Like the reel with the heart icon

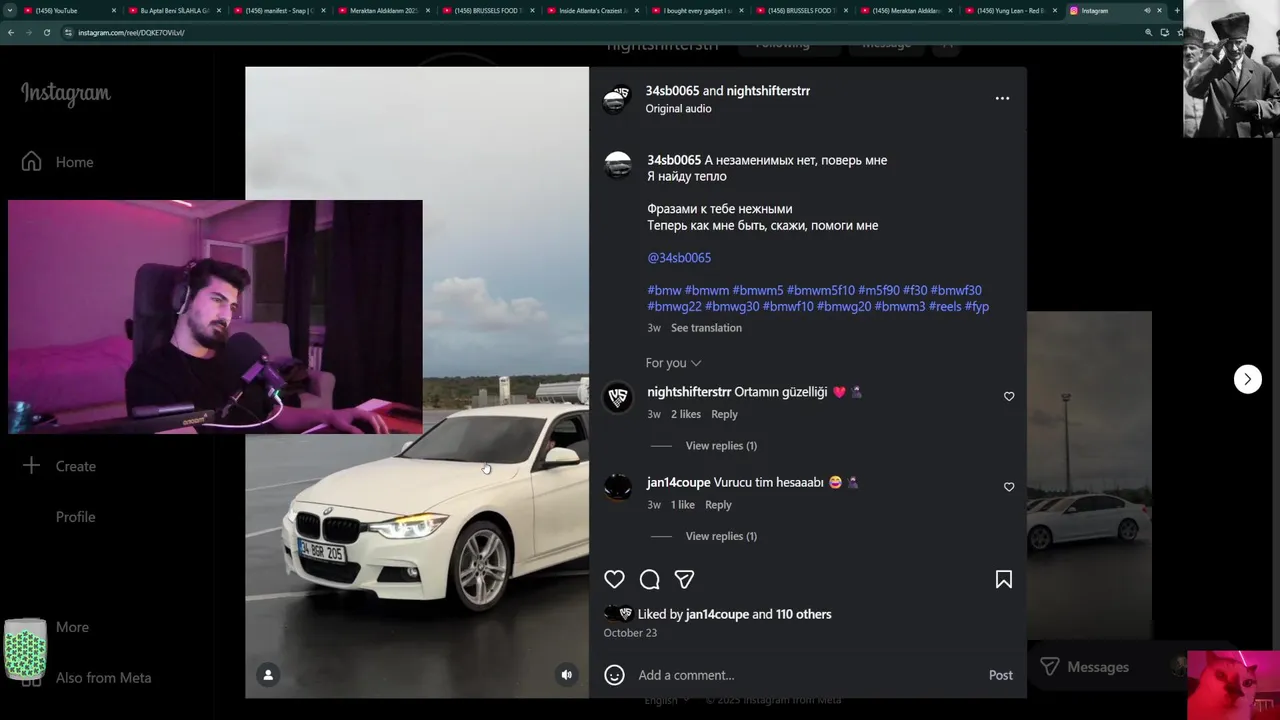coord(614,579)
